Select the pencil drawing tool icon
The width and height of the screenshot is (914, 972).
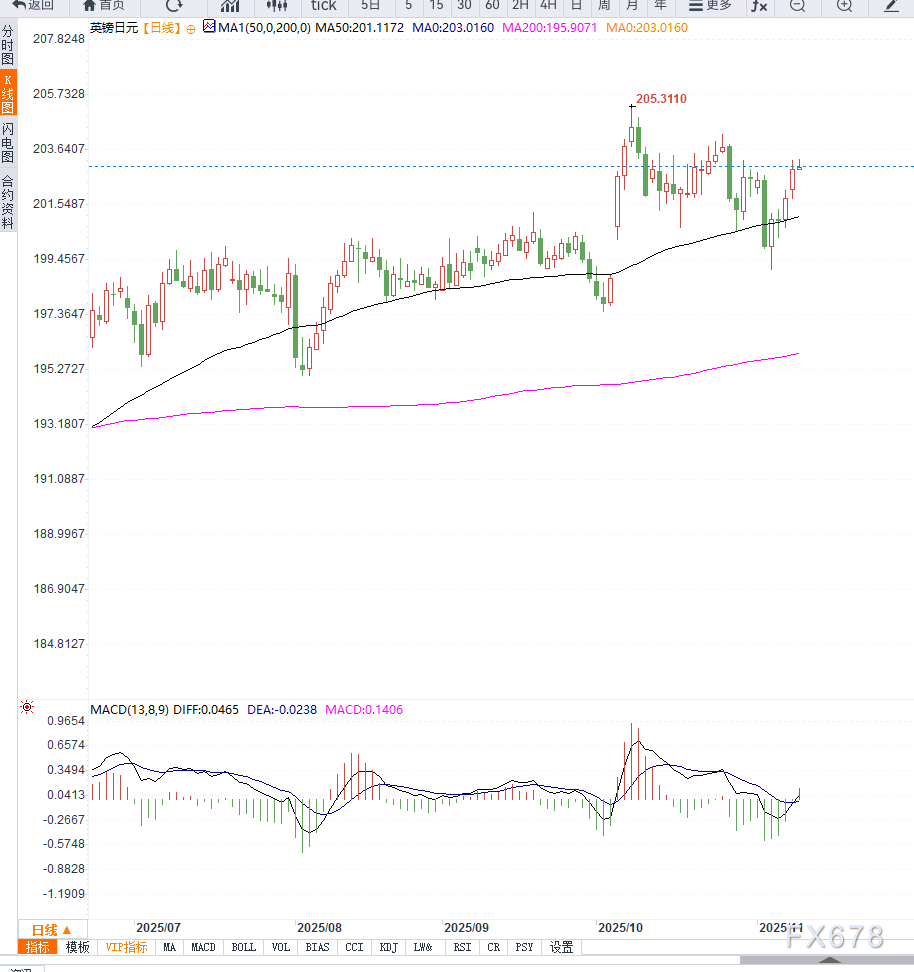(891, 5)
